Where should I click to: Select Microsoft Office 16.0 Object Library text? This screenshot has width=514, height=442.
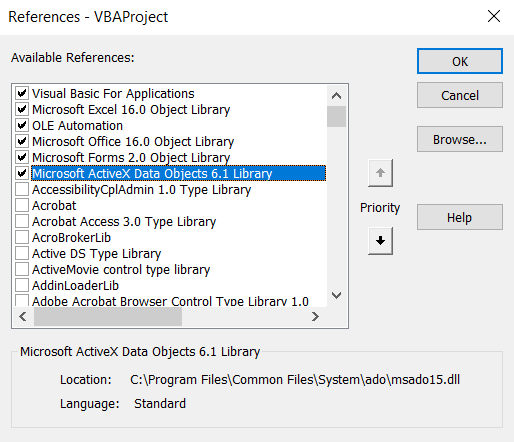tap(133, 142)
